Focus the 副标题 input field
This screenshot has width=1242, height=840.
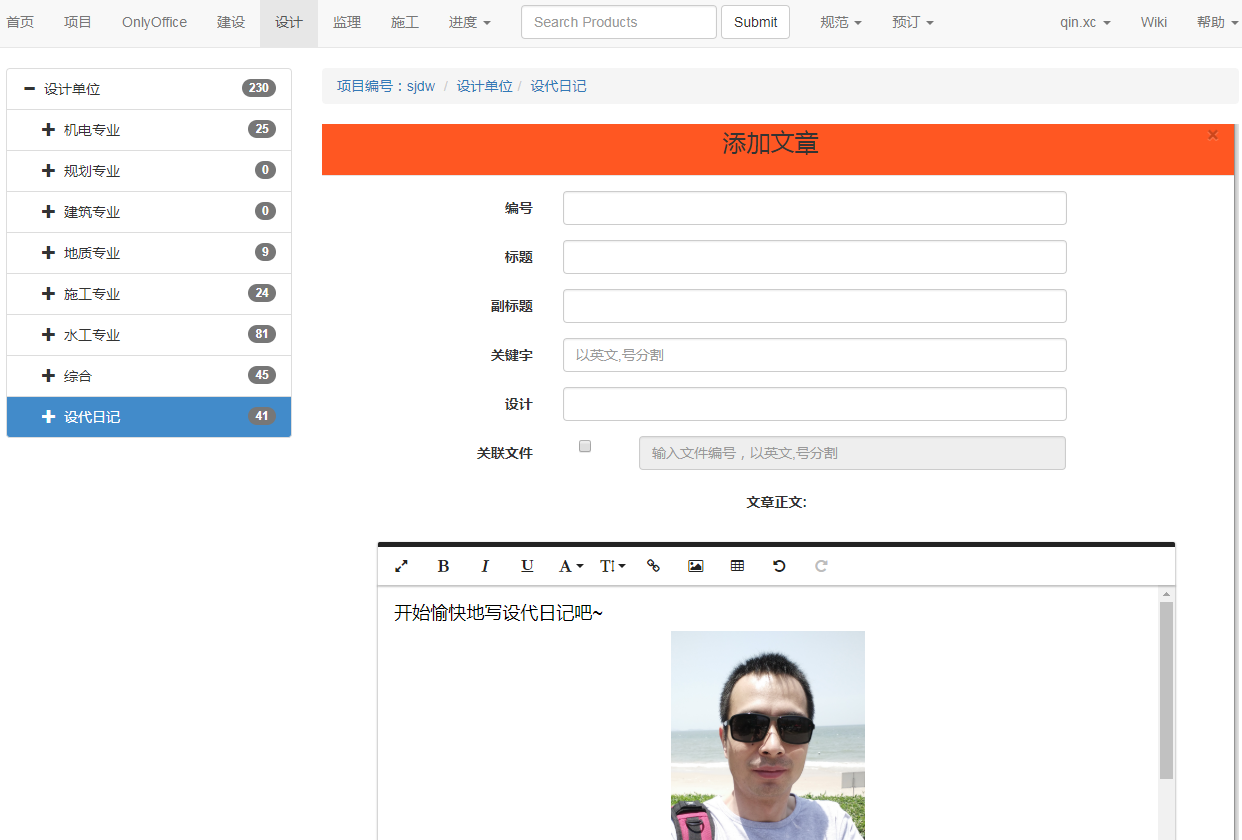coord(815,306)
